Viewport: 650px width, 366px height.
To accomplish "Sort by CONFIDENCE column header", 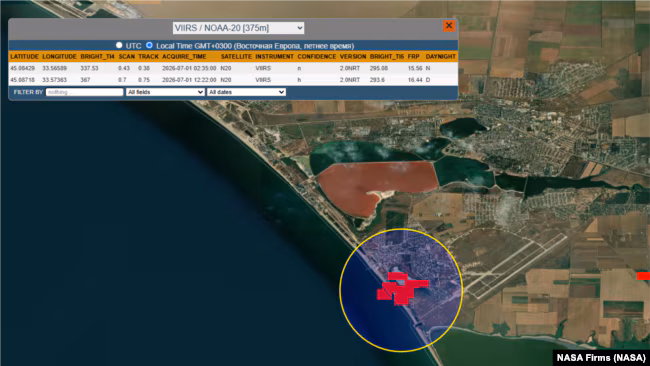I will [x=317, y=56].
